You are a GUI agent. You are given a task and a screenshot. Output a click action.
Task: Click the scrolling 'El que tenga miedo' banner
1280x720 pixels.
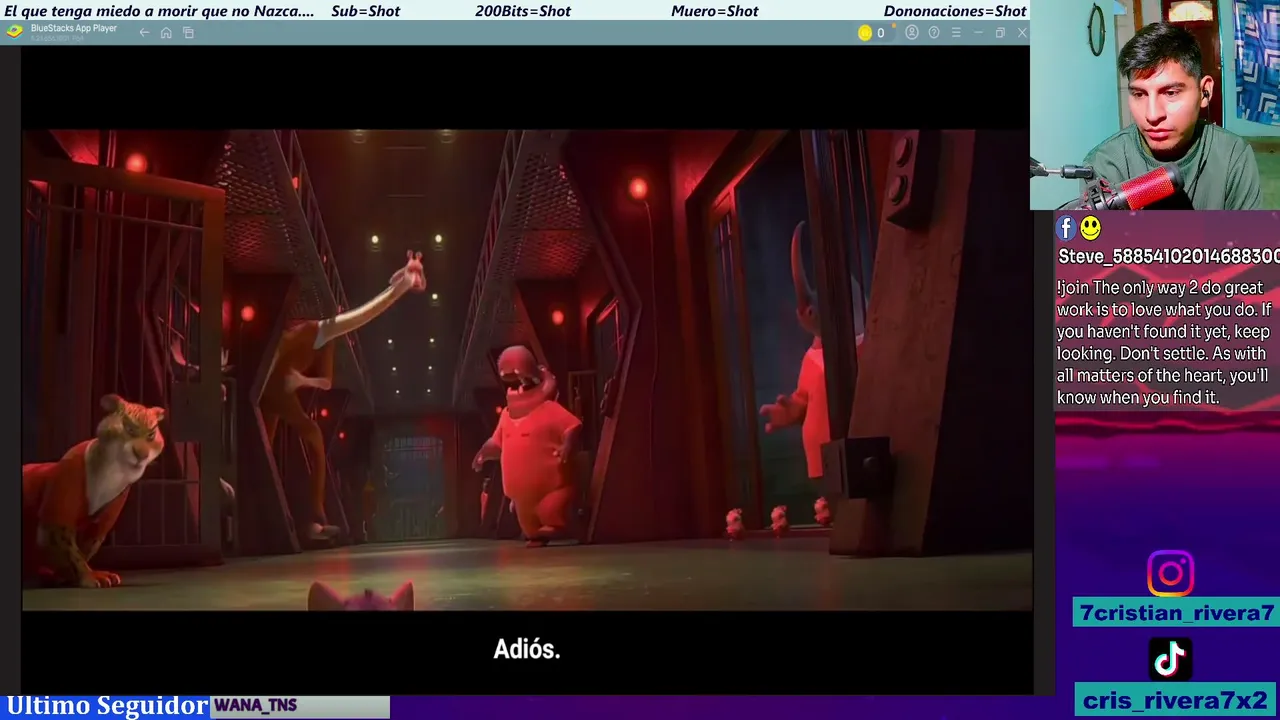tap(159, 11)
